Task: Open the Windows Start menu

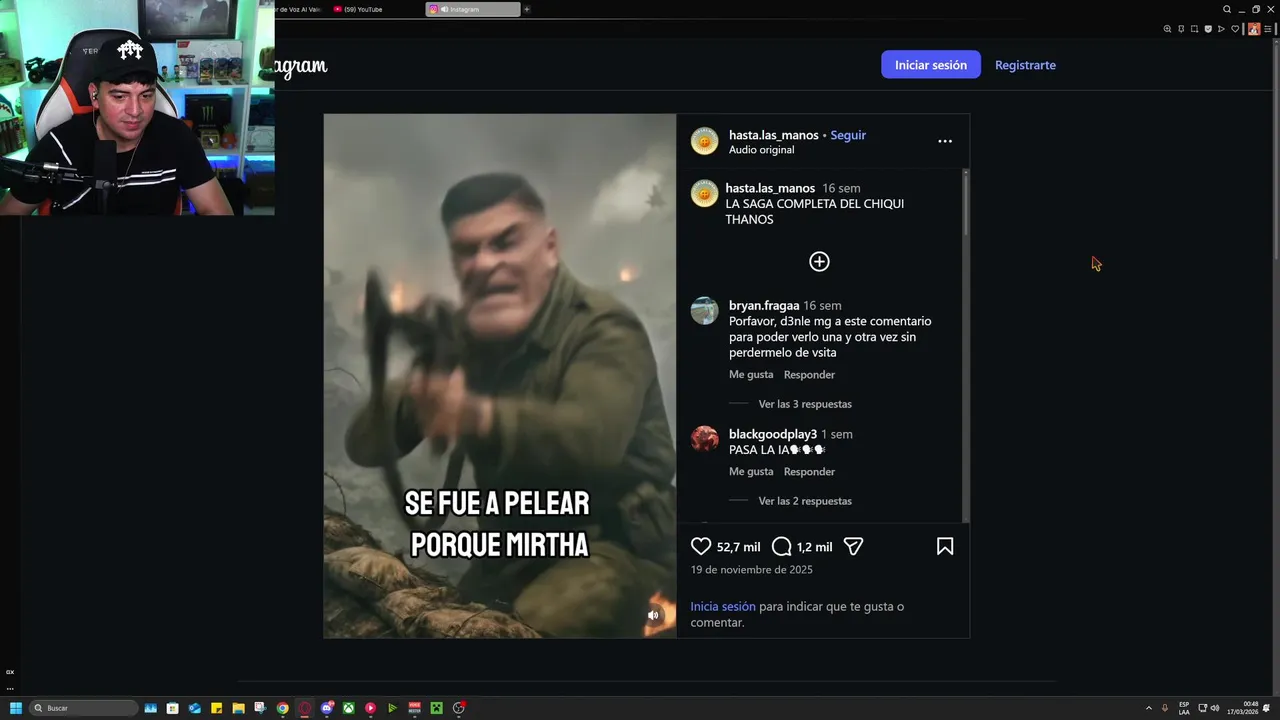Action: click(16, 708)
